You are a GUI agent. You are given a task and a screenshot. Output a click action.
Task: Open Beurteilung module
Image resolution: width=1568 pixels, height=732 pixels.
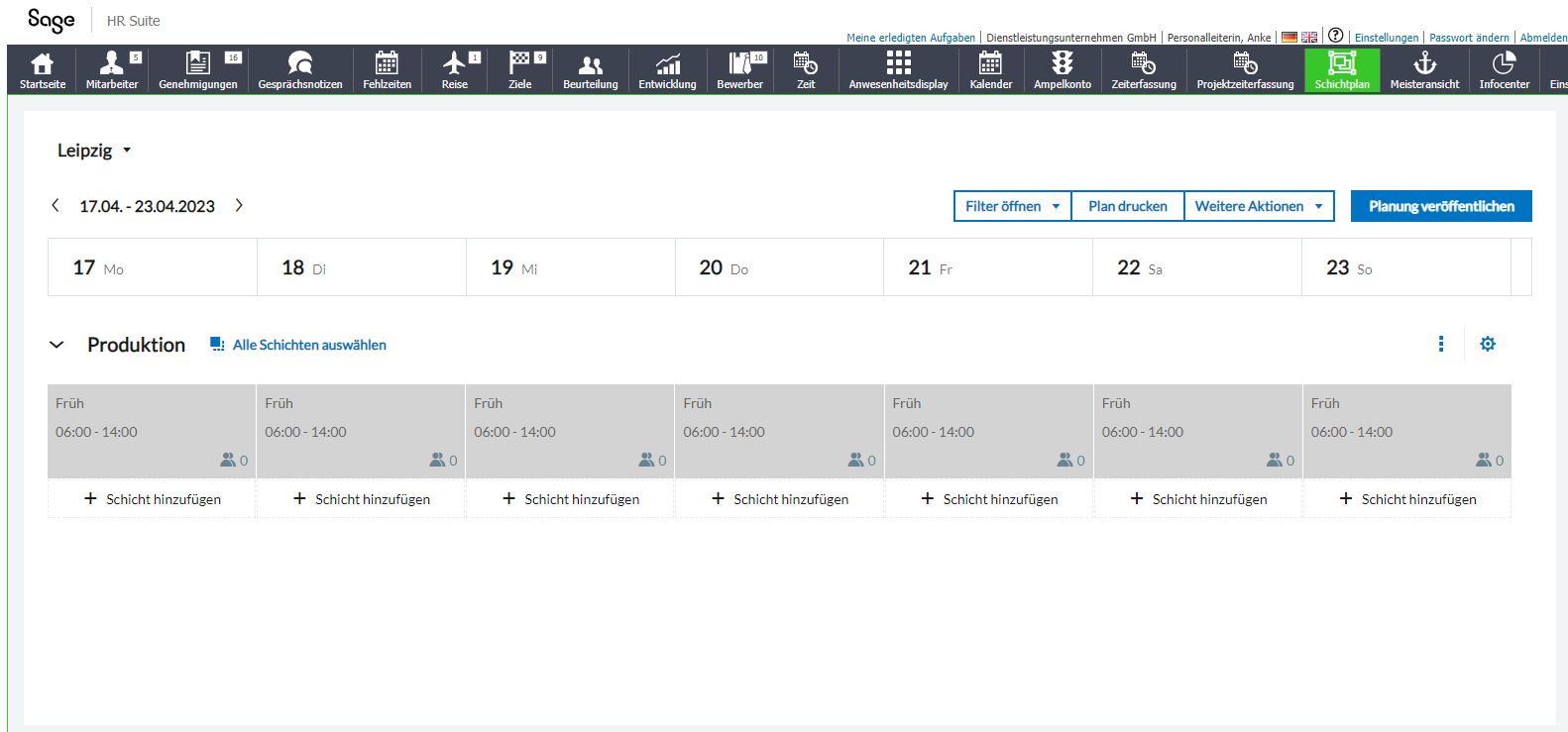[591, 69]
